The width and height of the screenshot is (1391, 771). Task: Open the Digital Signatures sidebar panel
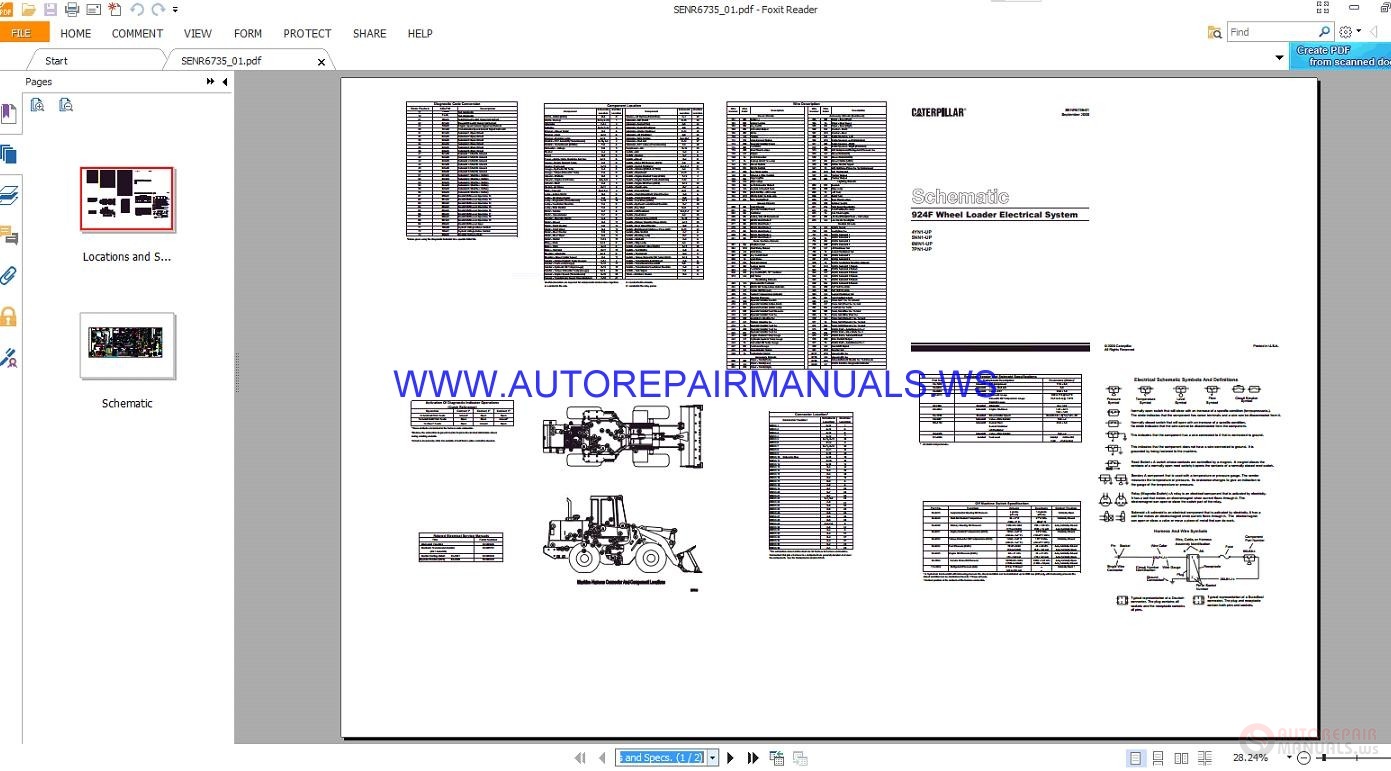coord(9,358)
